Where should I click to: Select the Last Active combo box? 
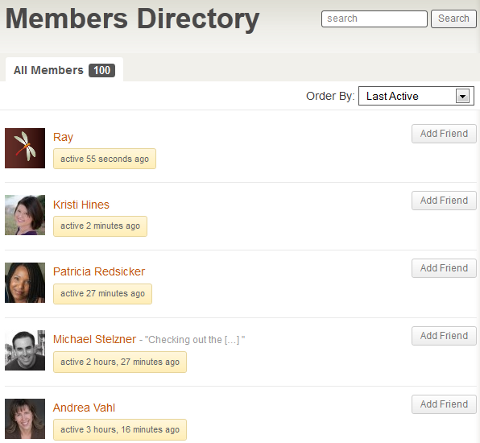416,96
